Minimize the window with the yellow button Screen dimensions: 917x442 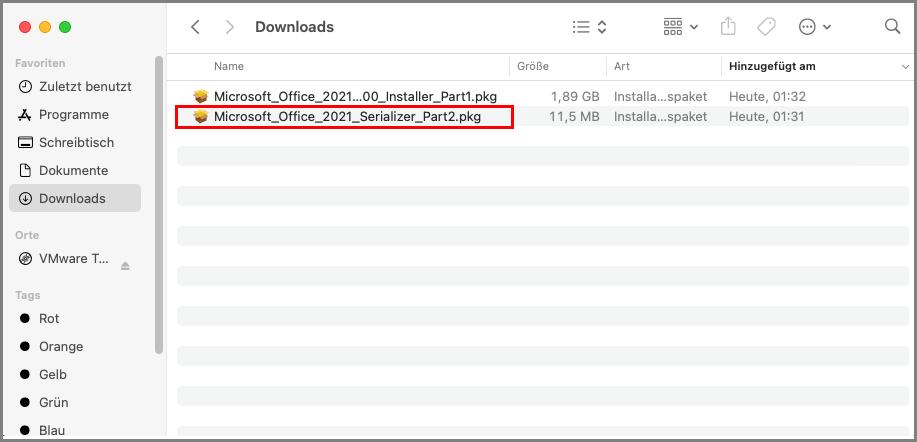pos(45,27)
